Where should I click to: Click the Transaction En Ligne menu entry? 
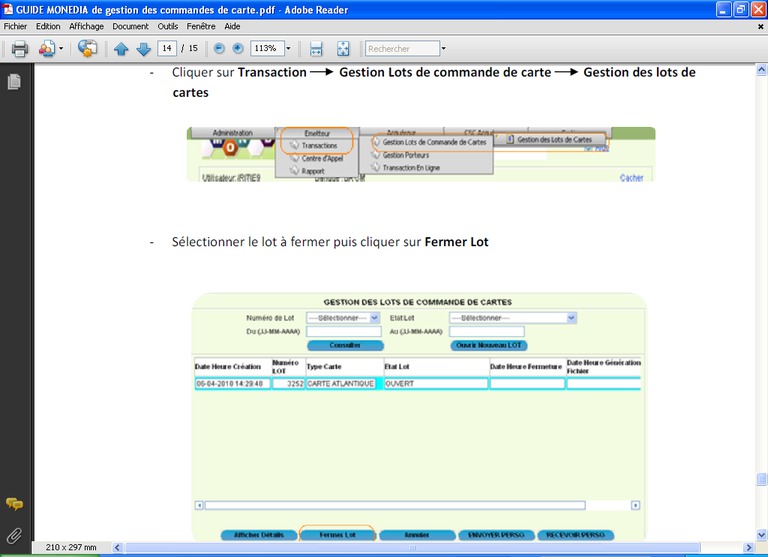tap(411, 168)
